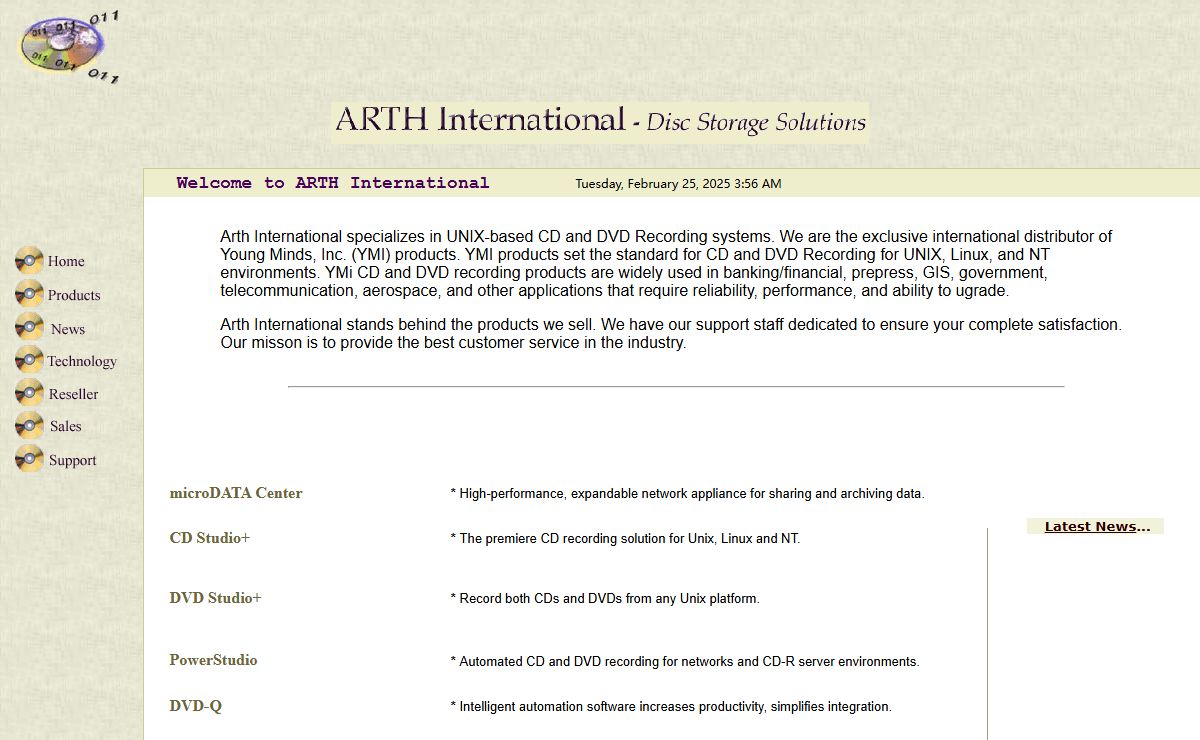Click the DVD-Q product link
Screen dimensions: 1200x740
[x=196, y=706]
